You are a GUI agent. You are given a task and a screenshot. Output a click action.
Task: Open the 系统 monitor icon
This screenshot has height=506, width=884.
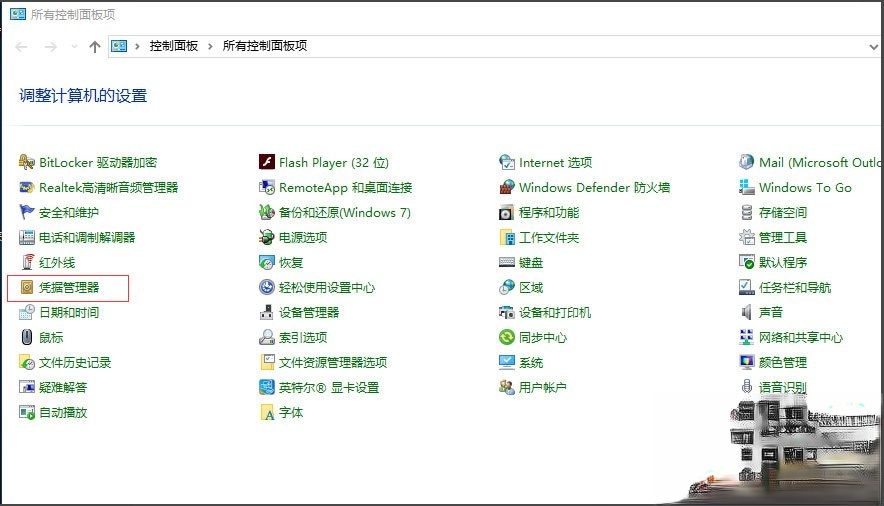tap(507, 362)
